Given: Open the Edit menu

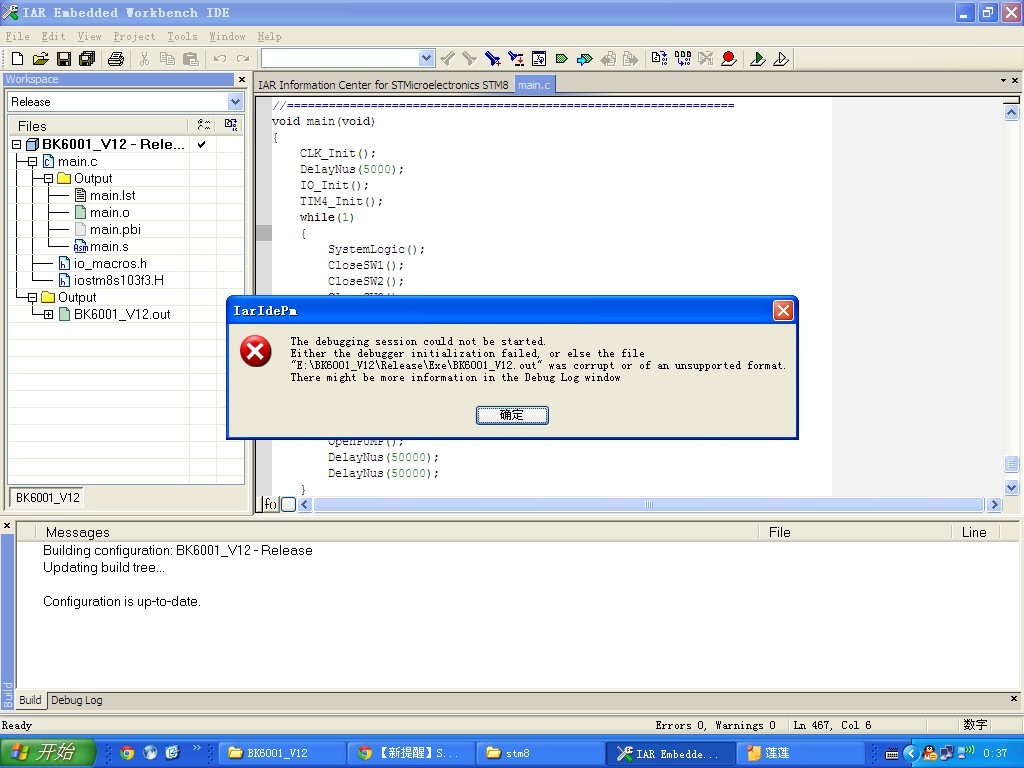Looking at the screenshot, I should coord(54,37).
